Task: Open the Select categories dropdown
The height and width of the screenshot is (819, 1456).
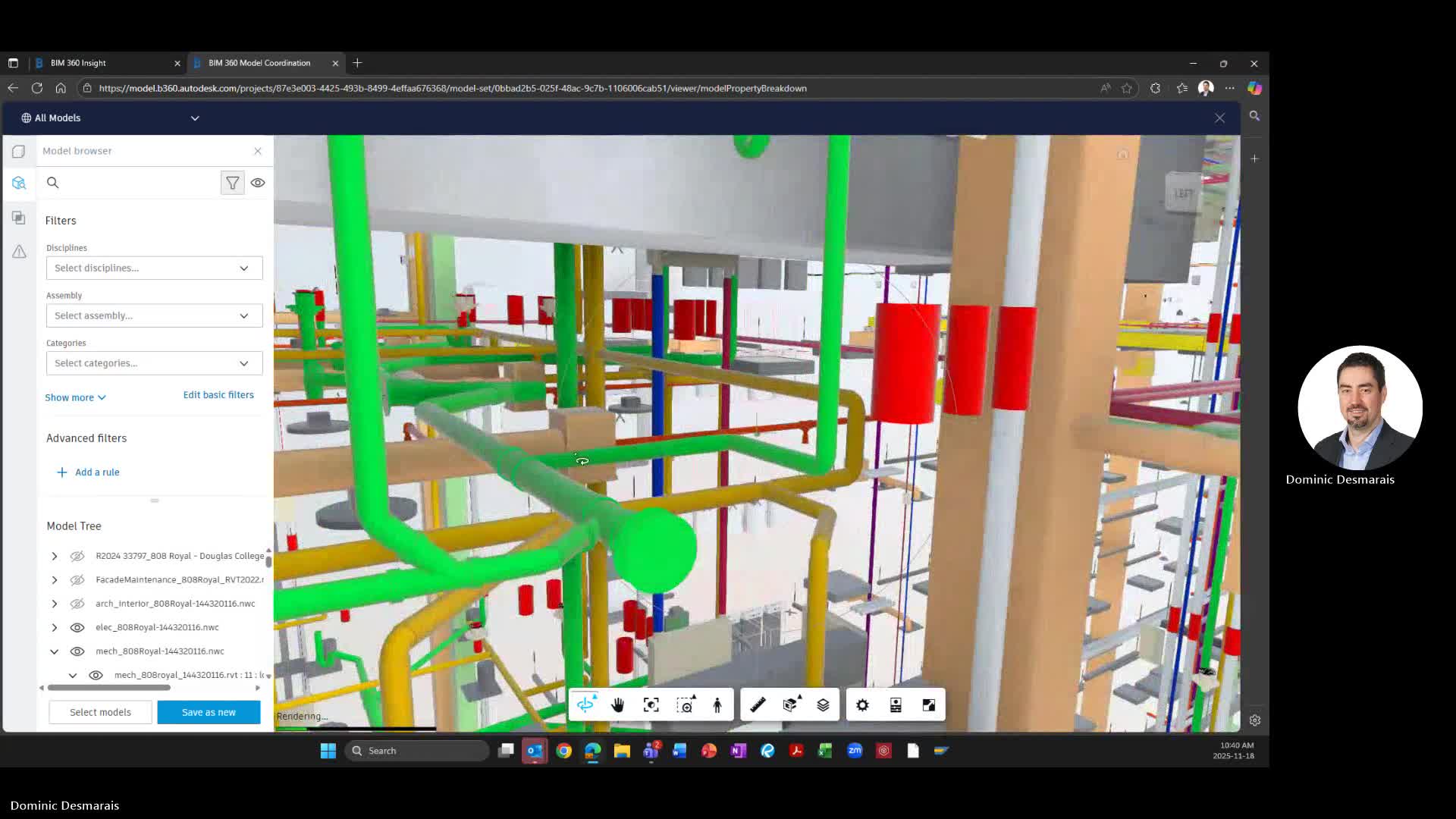Action: 155,363
